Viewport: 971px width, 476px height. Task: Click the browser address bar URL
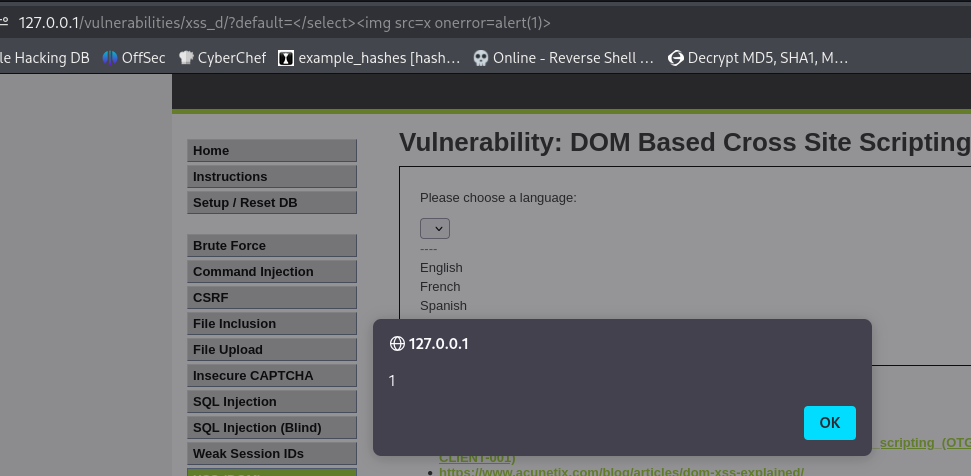click(285, 22)
